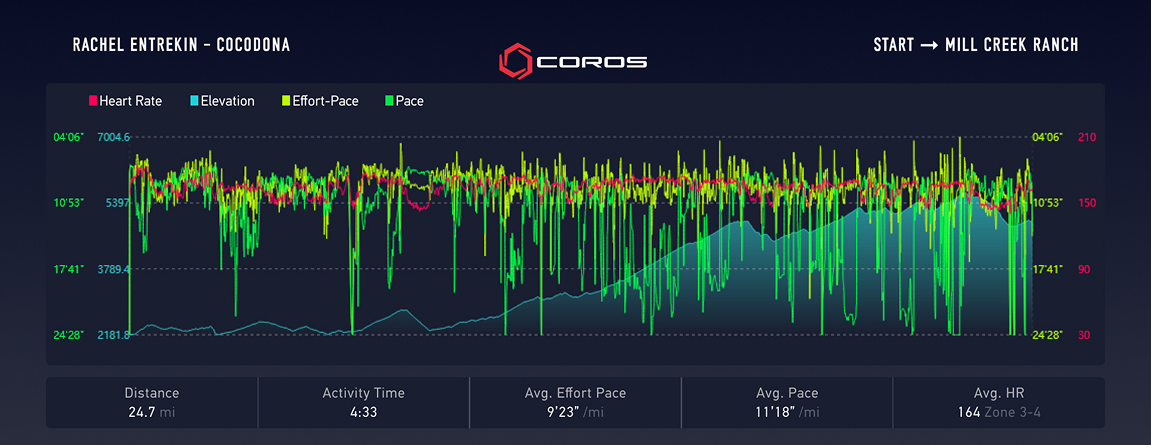Viewport: 1151px width, 445px height.
Task: Click the 210 heart rate axis value
Action: pyautogui.click(x=1086, y=137)
